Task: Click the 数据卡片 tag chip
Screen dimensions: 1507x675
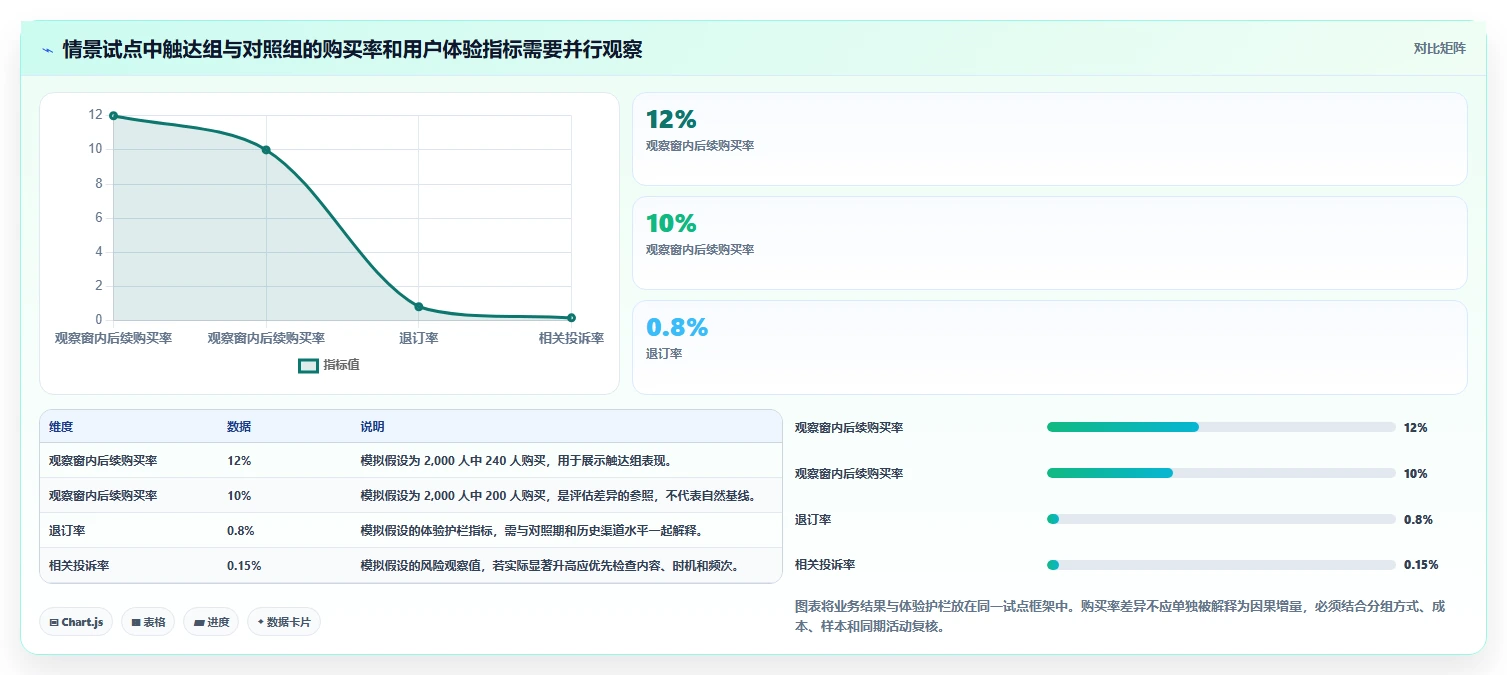Action: point(284,622)
